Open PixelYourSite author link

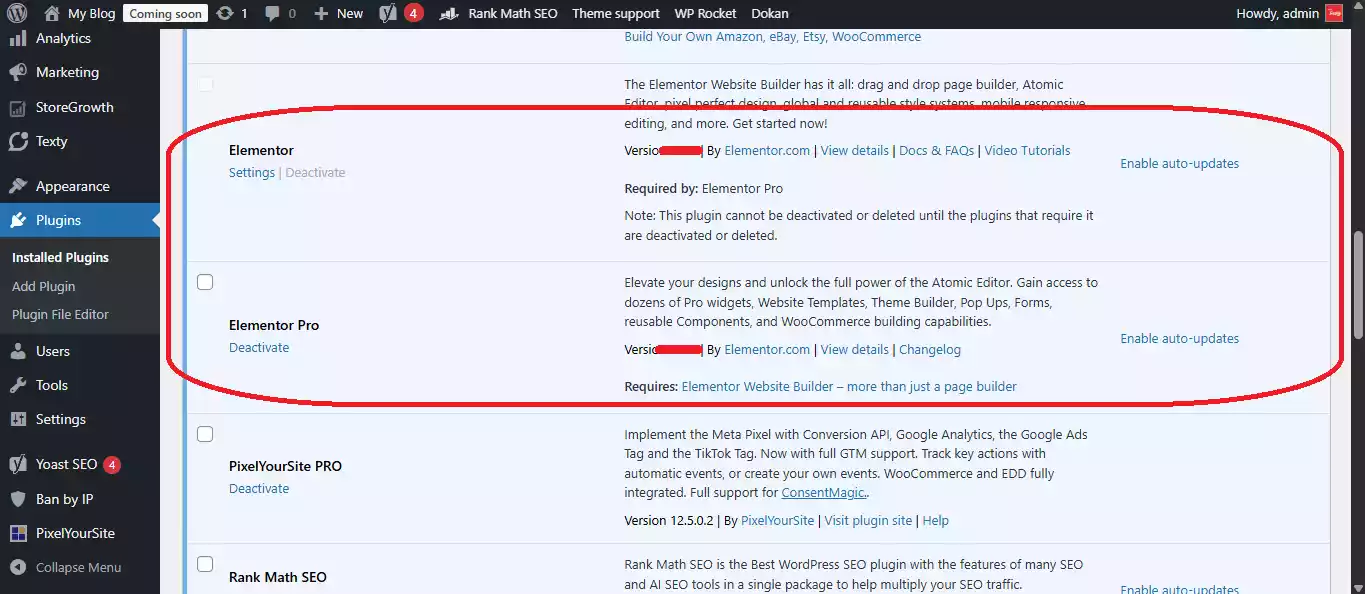point(779,520)
